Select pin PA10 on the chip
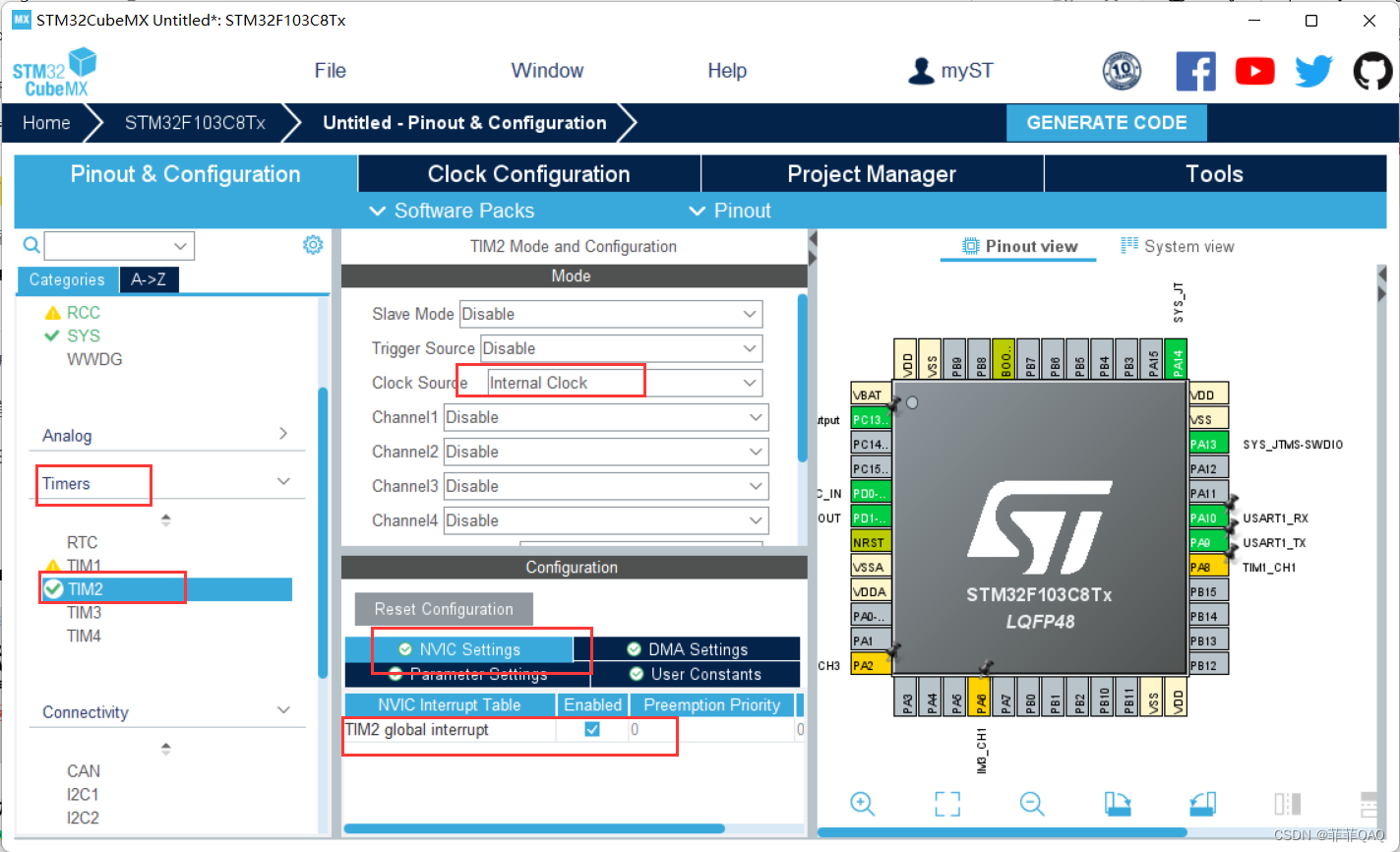 click(x=1208, y=517)
